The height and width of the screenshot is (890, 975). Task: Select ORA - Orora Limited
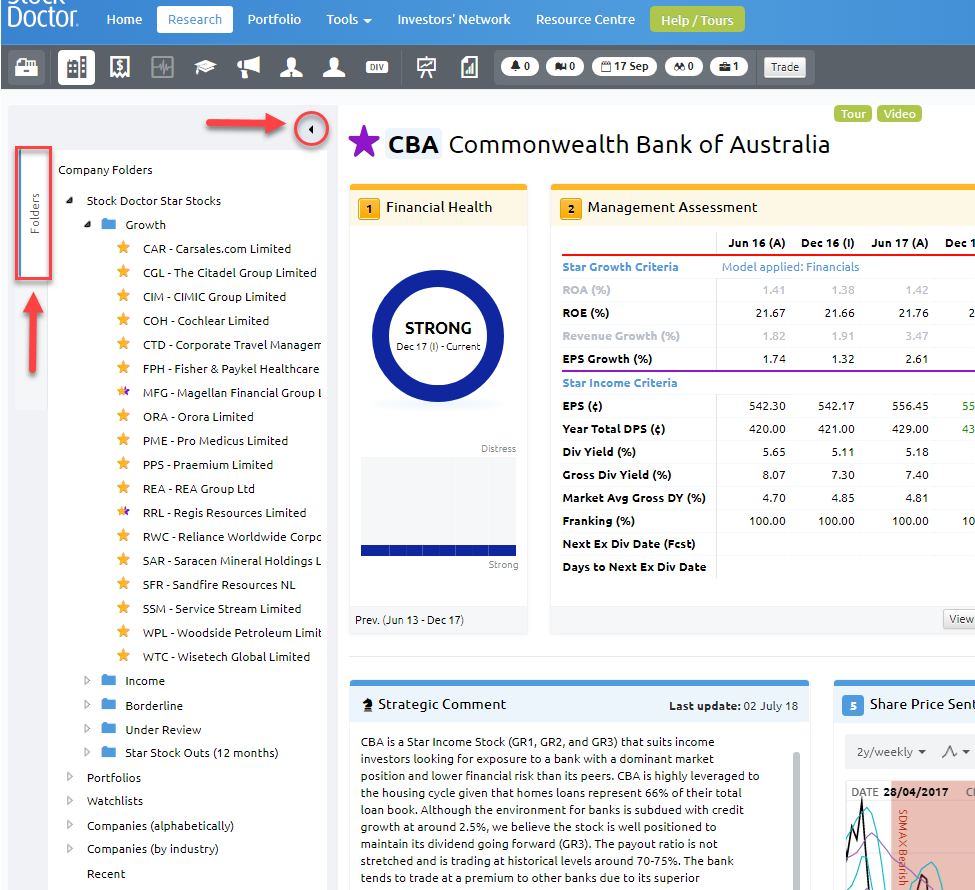(198, 417)
